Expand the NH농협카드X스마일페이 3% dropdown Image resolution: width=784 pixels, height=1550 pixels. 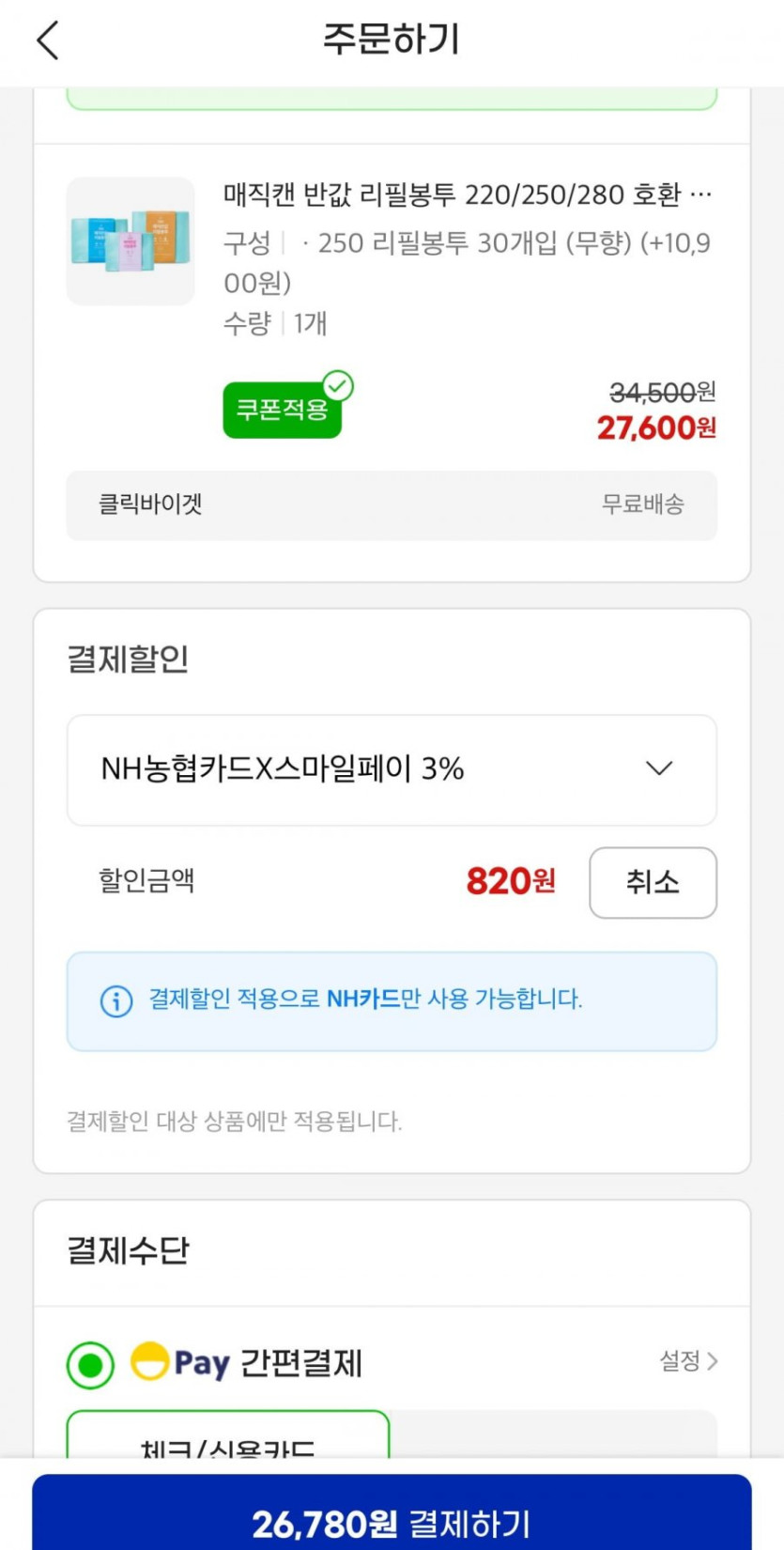391,769
